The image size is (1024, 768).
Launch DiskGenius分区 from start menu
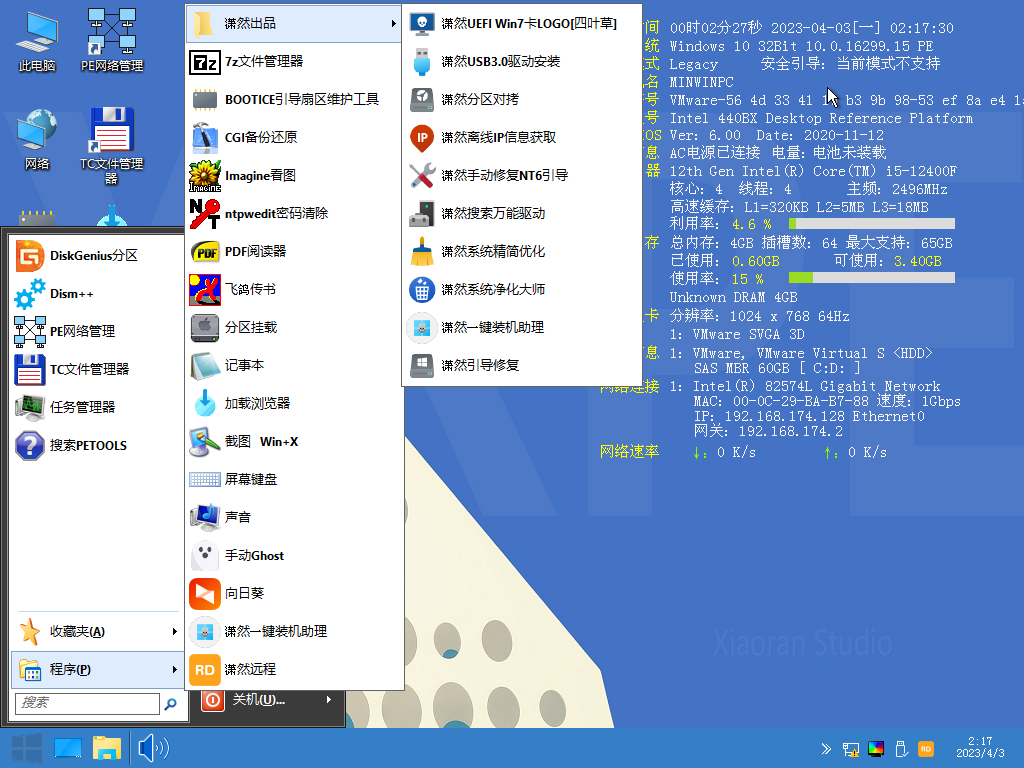pos(93,255)
